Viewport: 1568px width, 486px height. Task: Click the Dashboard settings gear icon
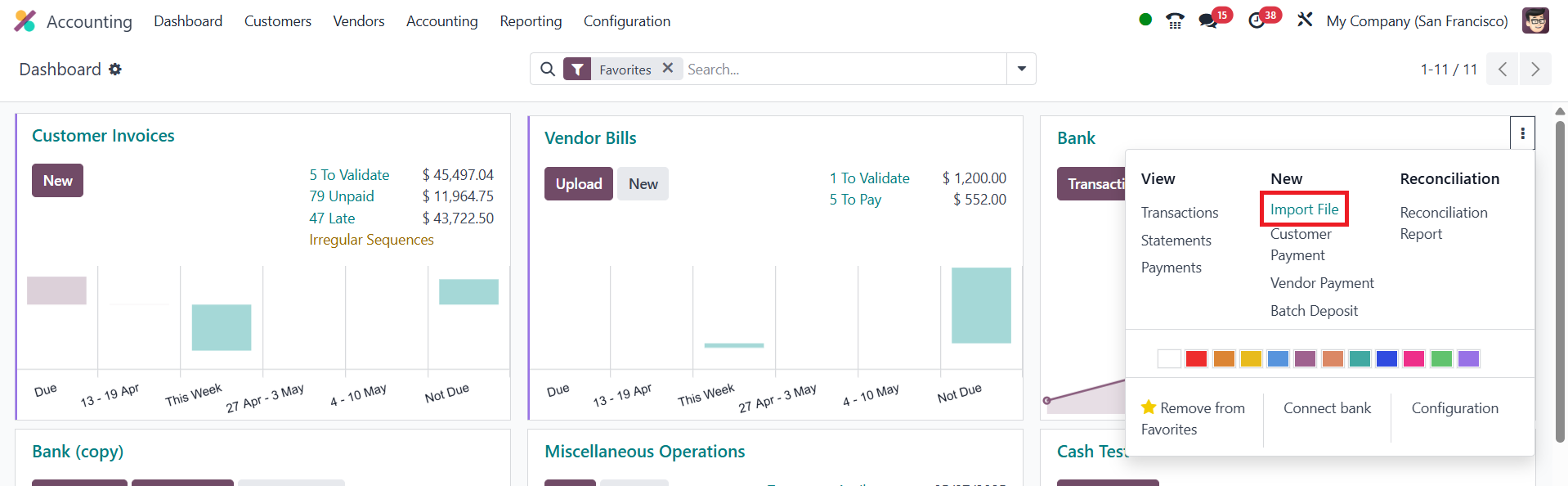pos(115,70)
